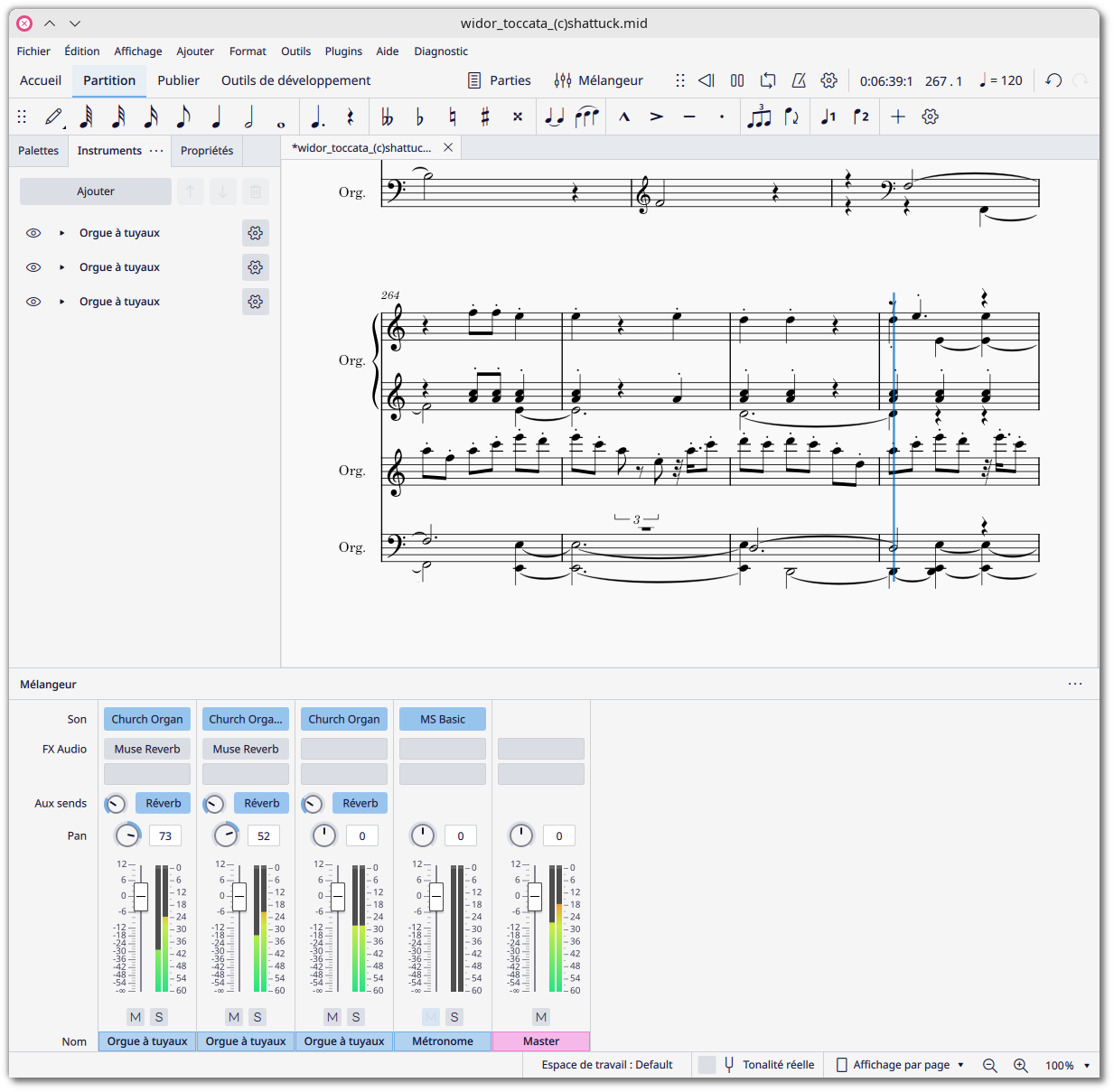Adjust the second channel pan knob

(226, 835)
